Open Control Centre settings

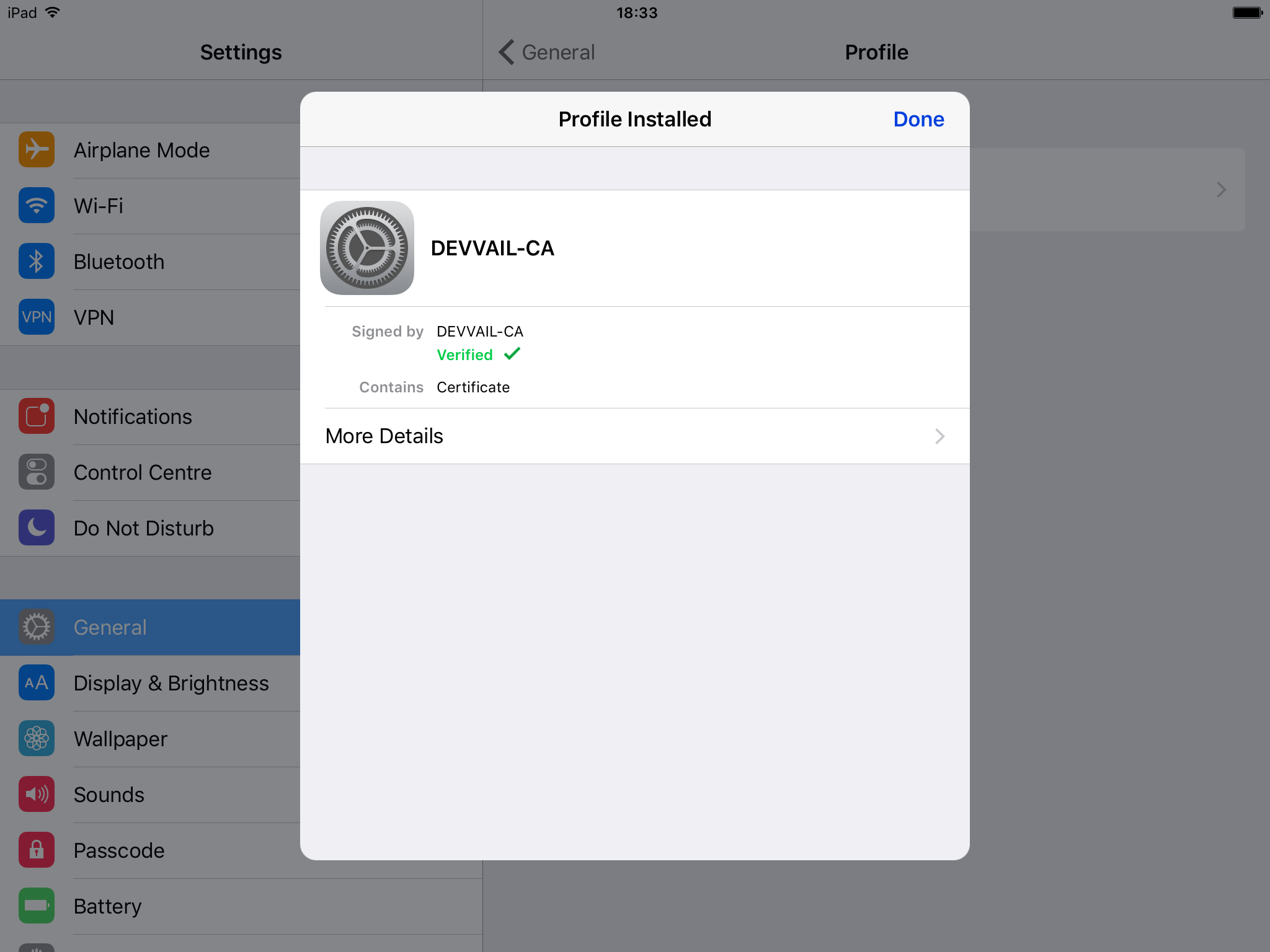150,473
